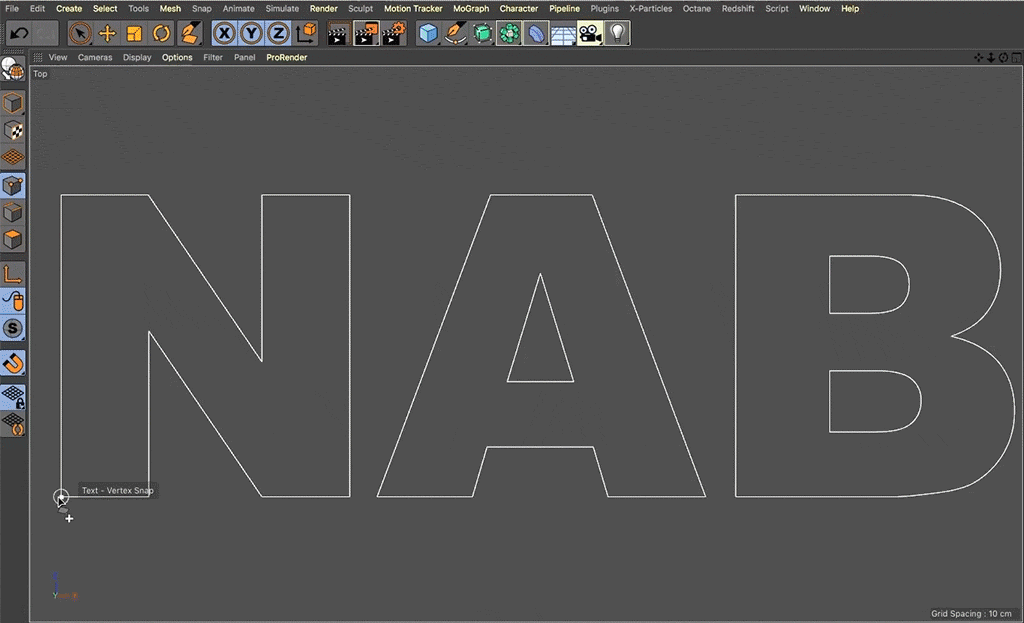
Task: Select the Scale tool
Action: pyautogui.click(x=135, y=33)
